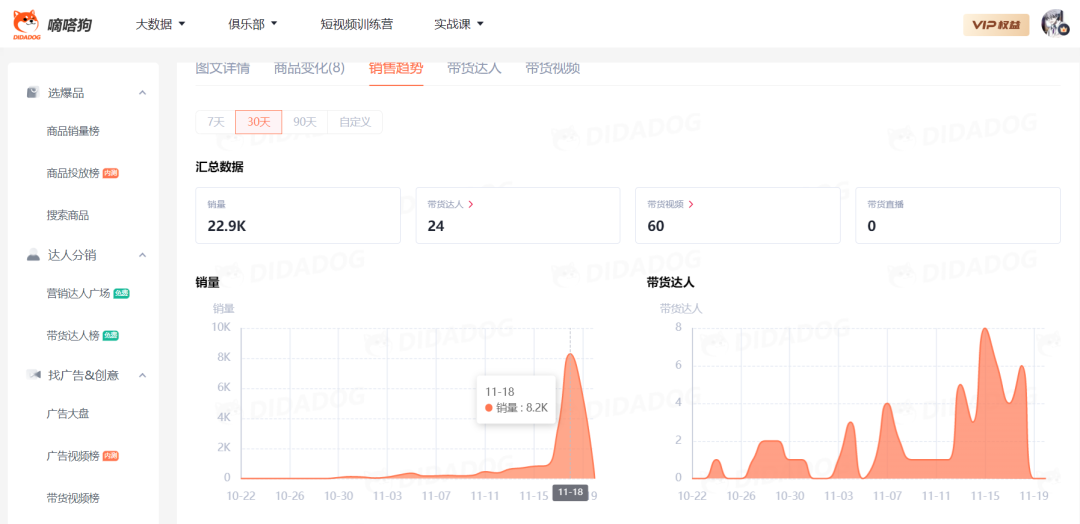Viewport: 1080px width, 524px height.
Task: Open the 大数据 dropdown menu
Action: click(x=161, y=24)
